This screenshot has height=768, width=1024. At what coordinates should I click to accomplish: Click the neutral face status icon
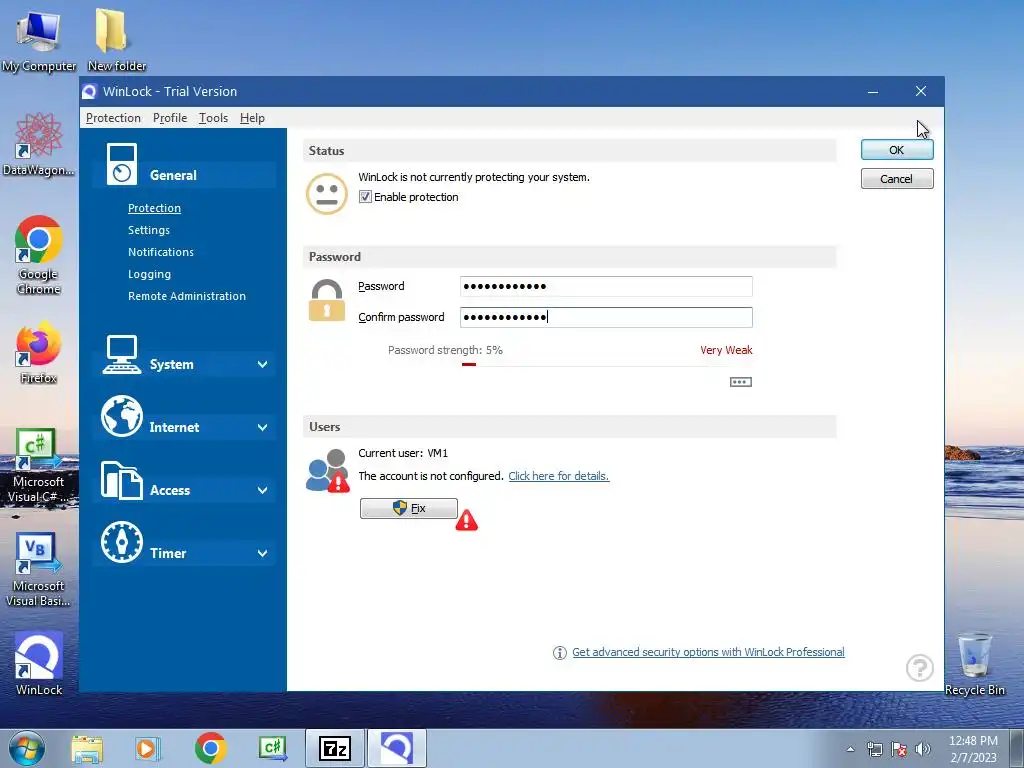pyautogui.click(x=327, y=194)
